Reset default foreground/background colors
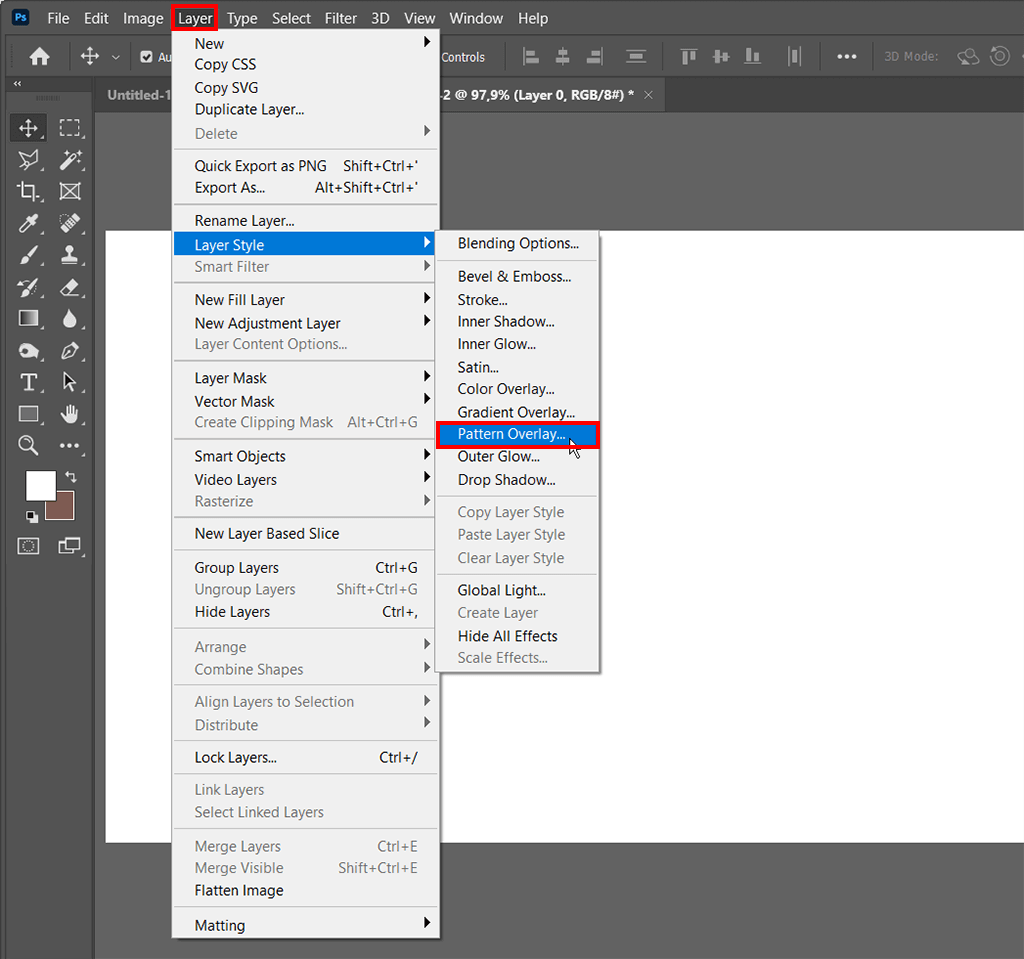Screen dimensions: 1024x959 (x=31, y=517)
